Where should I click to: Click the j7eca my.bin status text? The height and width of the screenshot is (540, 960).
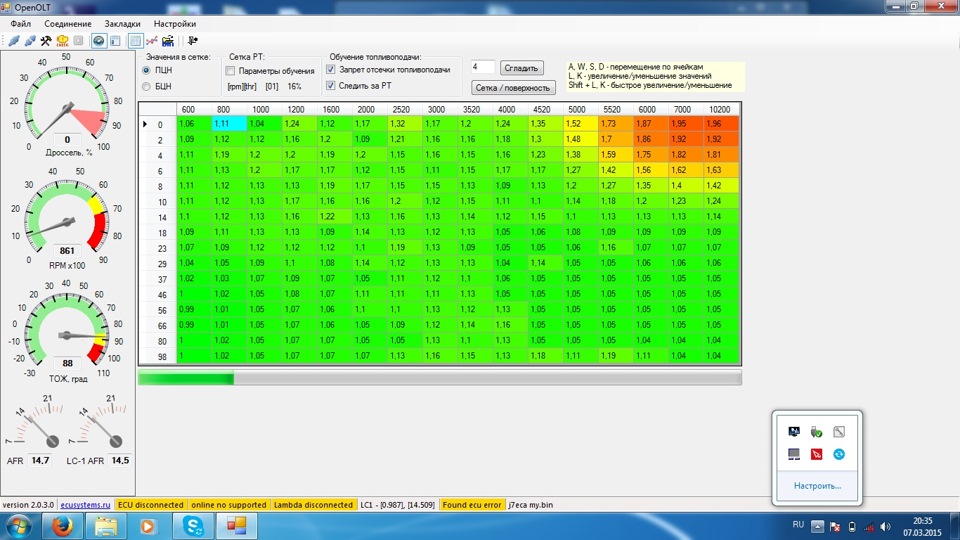[531, 505]
